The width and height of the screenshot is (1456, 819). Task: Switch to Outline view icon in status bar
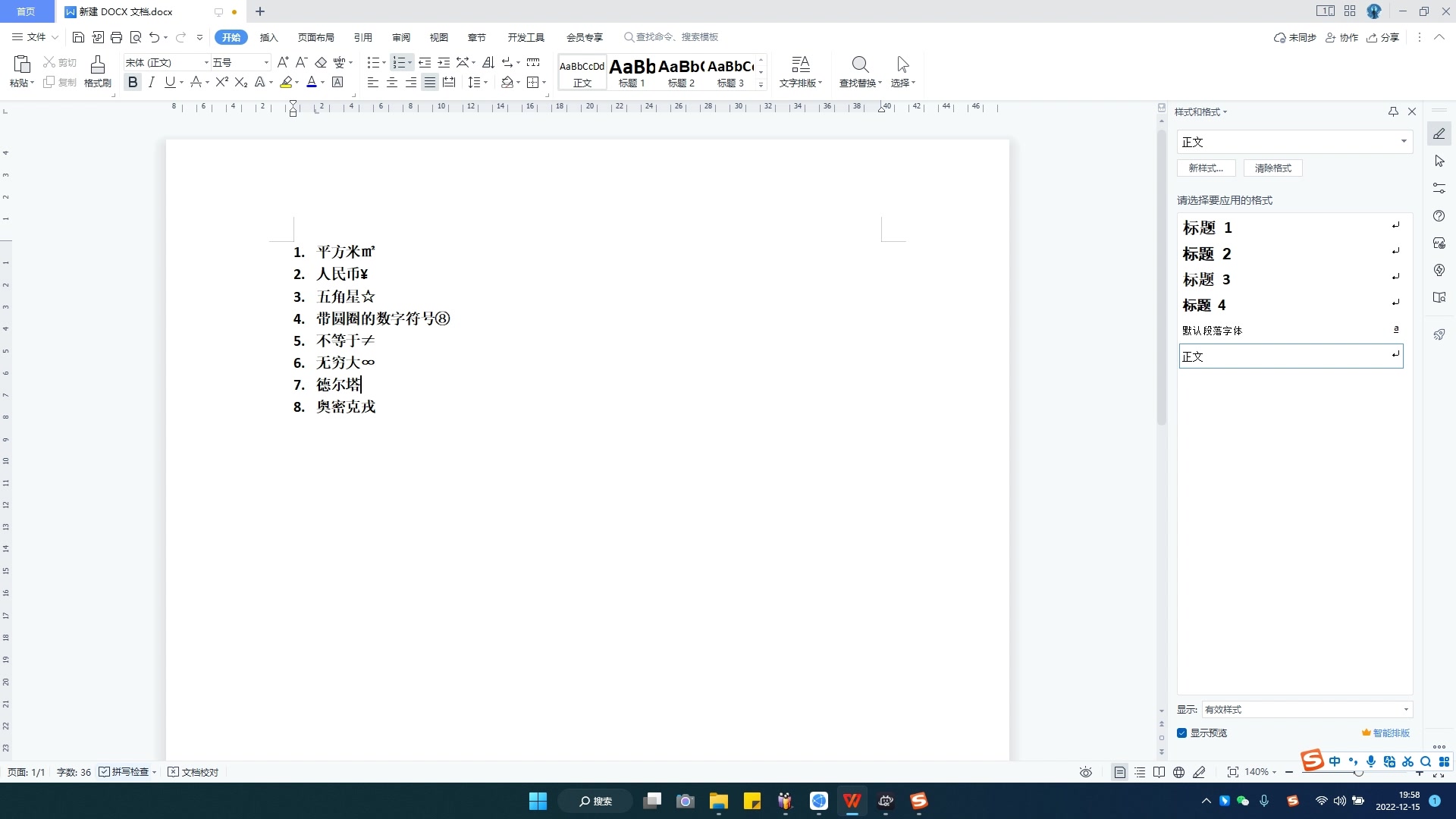coord(1140,772)
